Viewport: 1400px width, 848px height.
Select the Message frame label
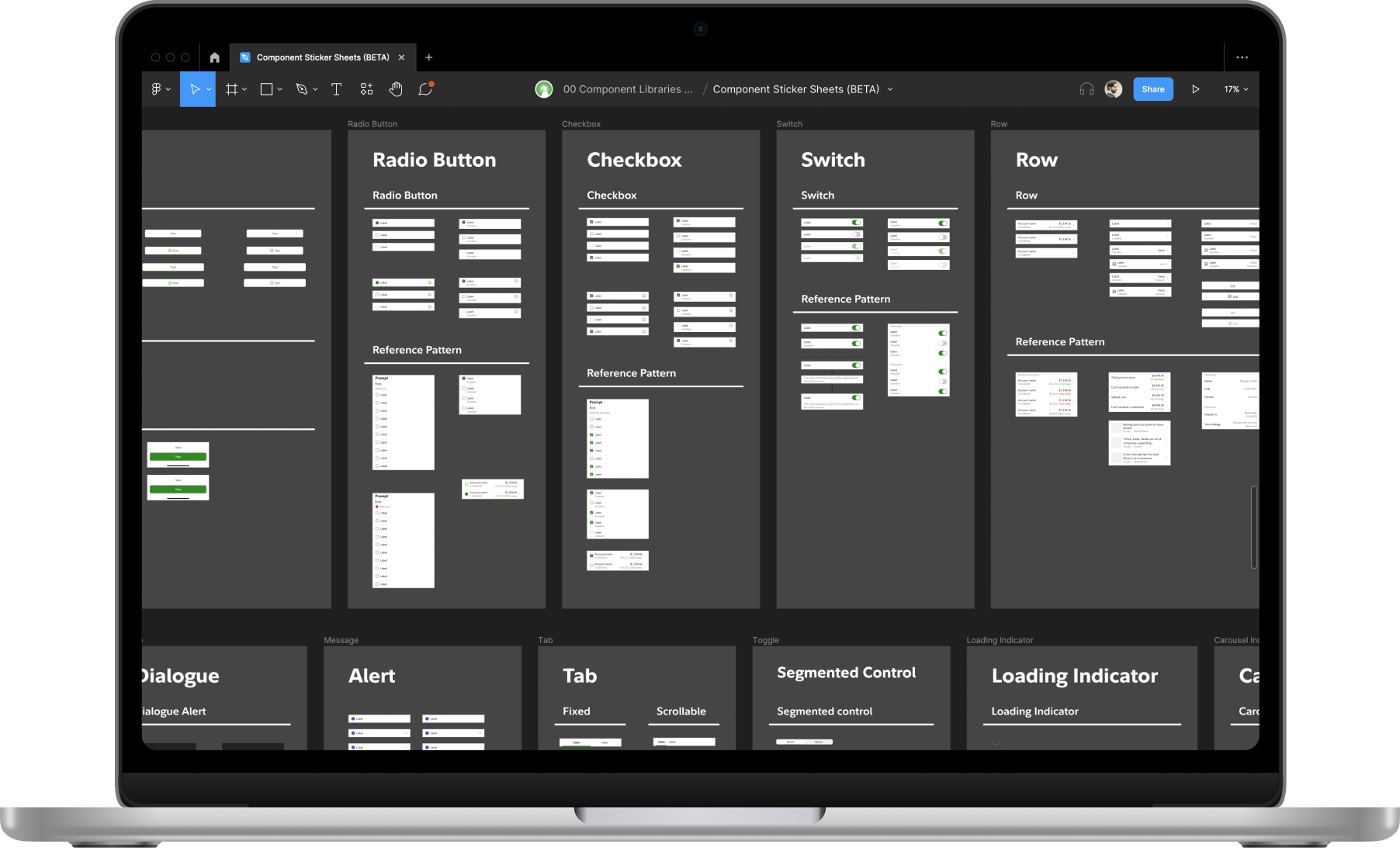[341, 640]
